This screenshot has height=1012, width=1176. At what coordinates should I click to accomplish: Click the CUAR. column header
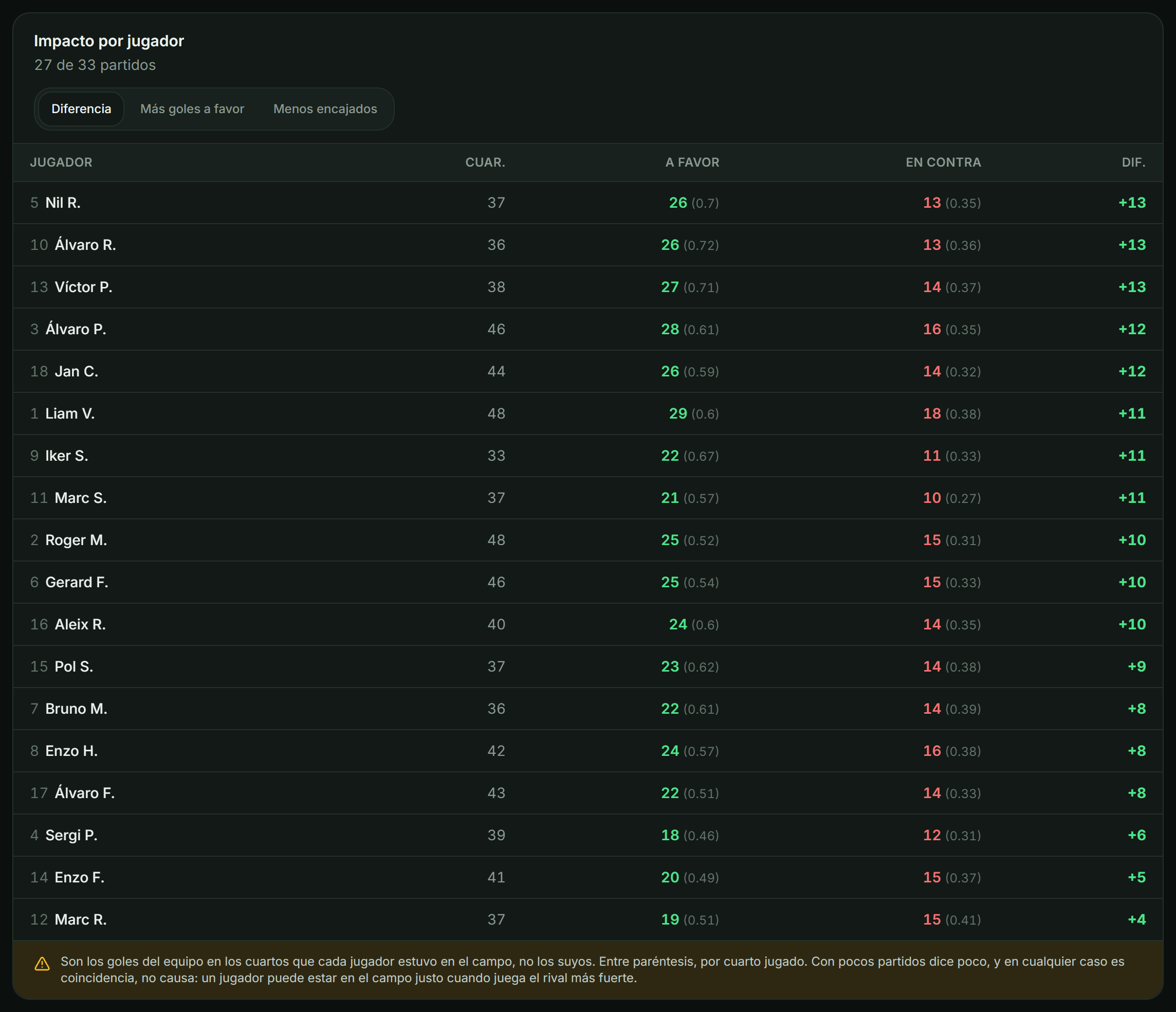485,162
